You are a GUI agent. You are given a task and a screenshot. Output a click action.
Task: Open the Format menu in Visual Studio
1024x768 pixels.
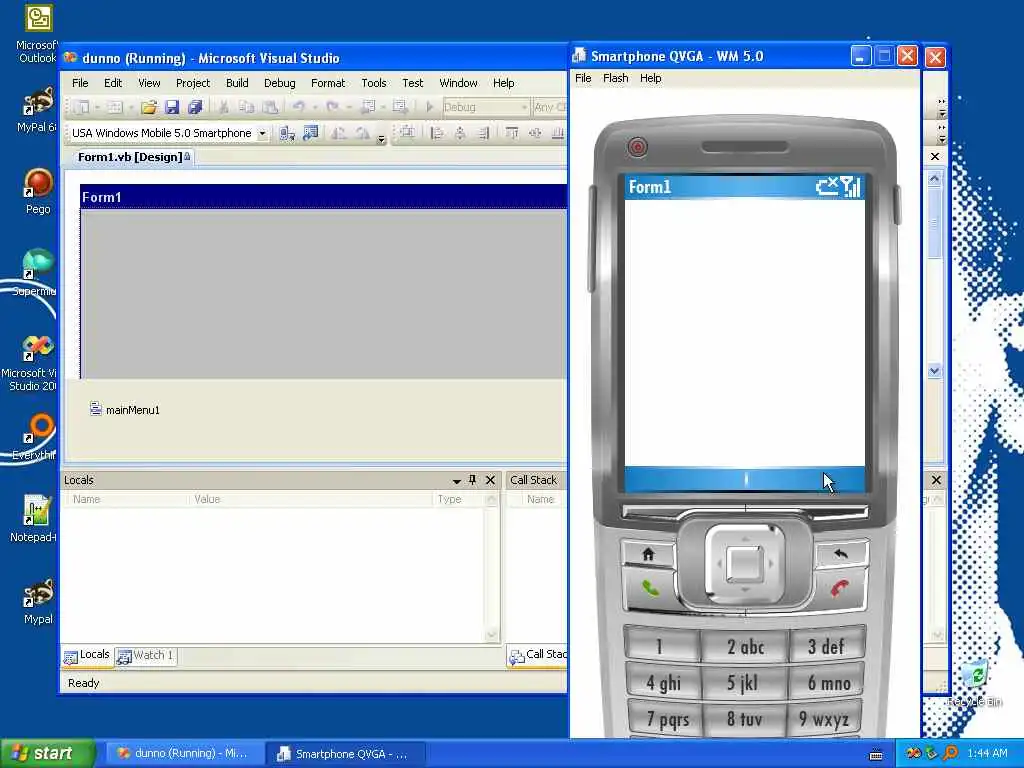pos(328,83)
